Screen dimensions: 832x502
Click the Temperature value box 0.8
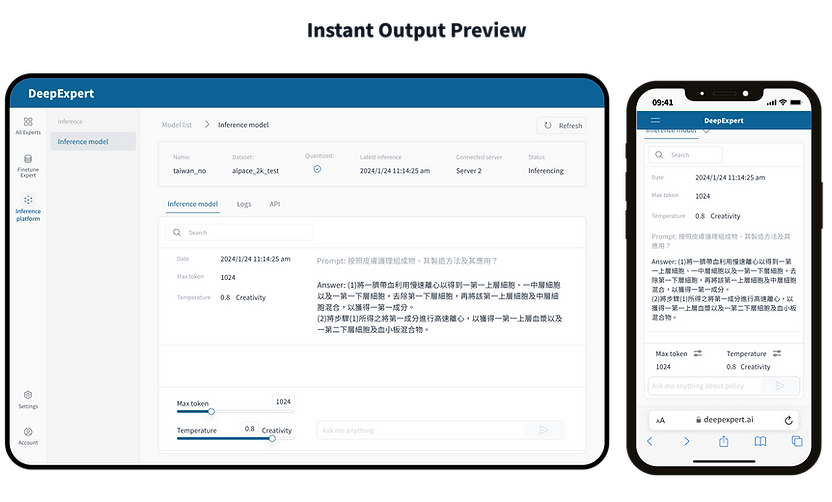tap(250, 428)
